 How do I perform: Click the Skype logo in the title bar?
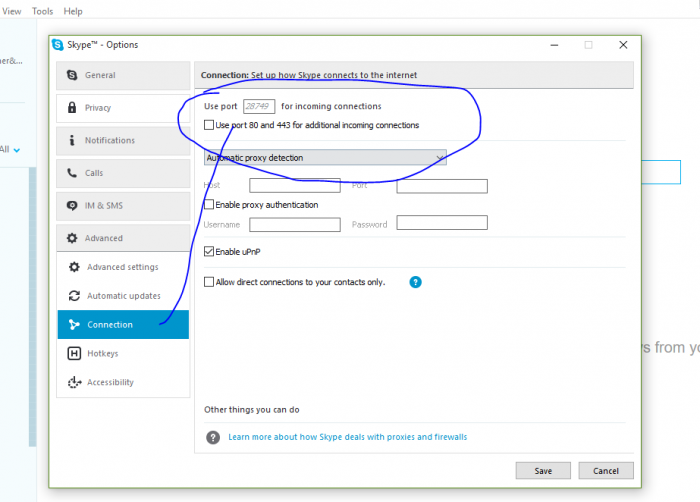tap(58, 45)
